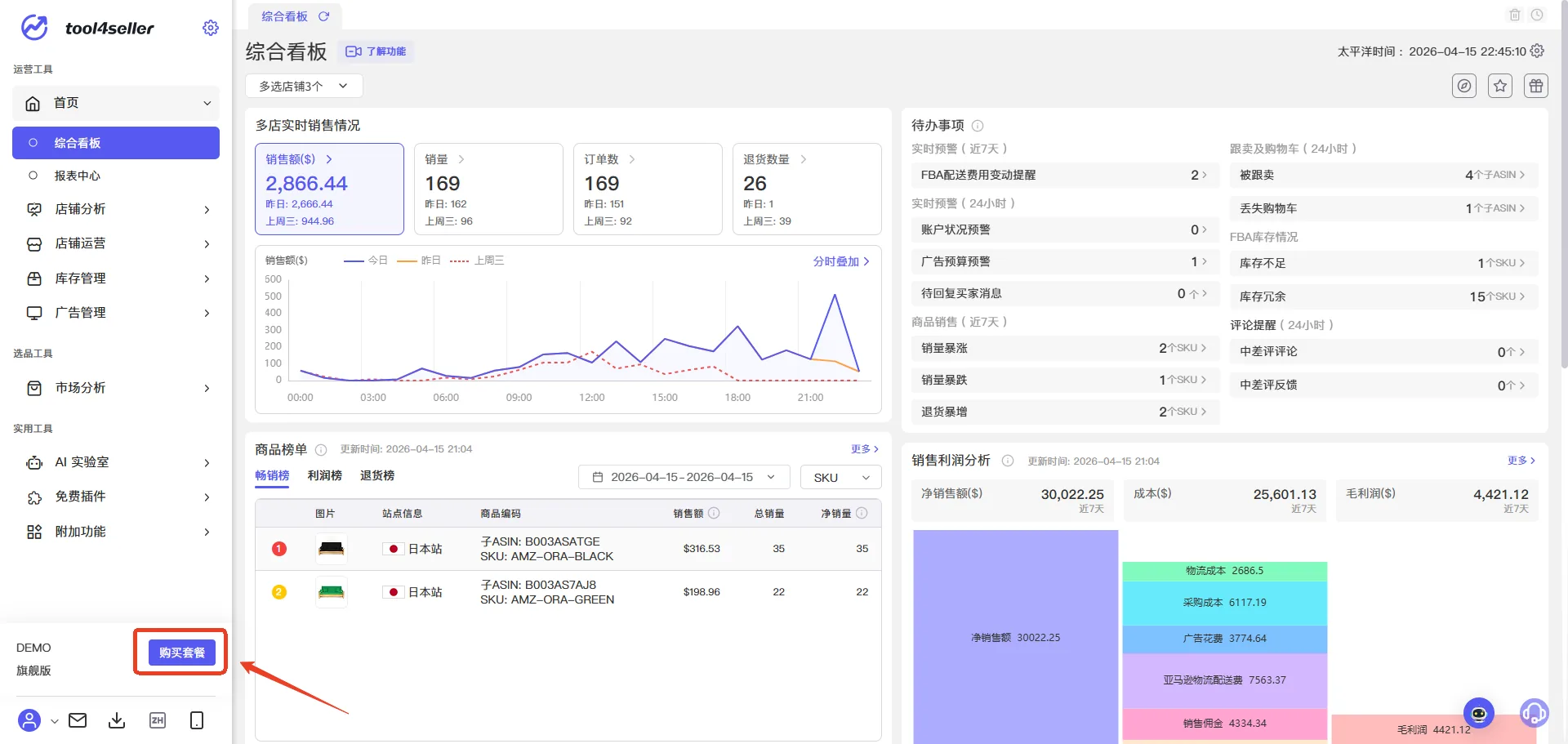Expand the 免费插件 menu
This screenshot has width=1568, height=744.
pos(116,497)
